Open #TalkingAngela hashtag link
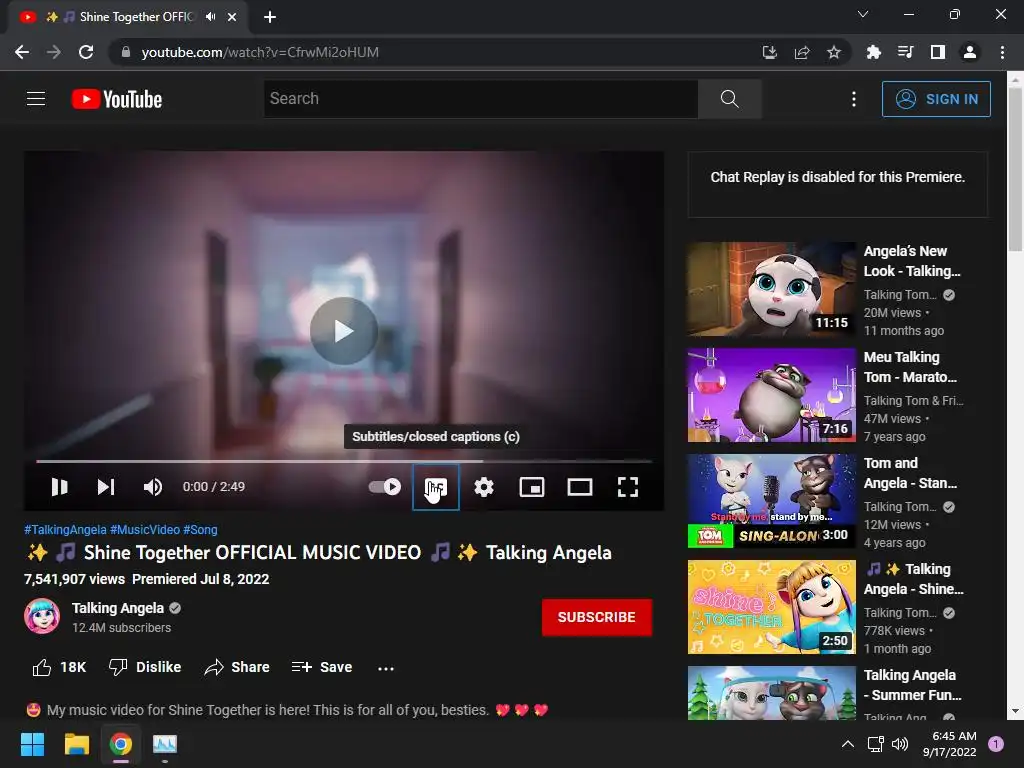 (65, 530)
